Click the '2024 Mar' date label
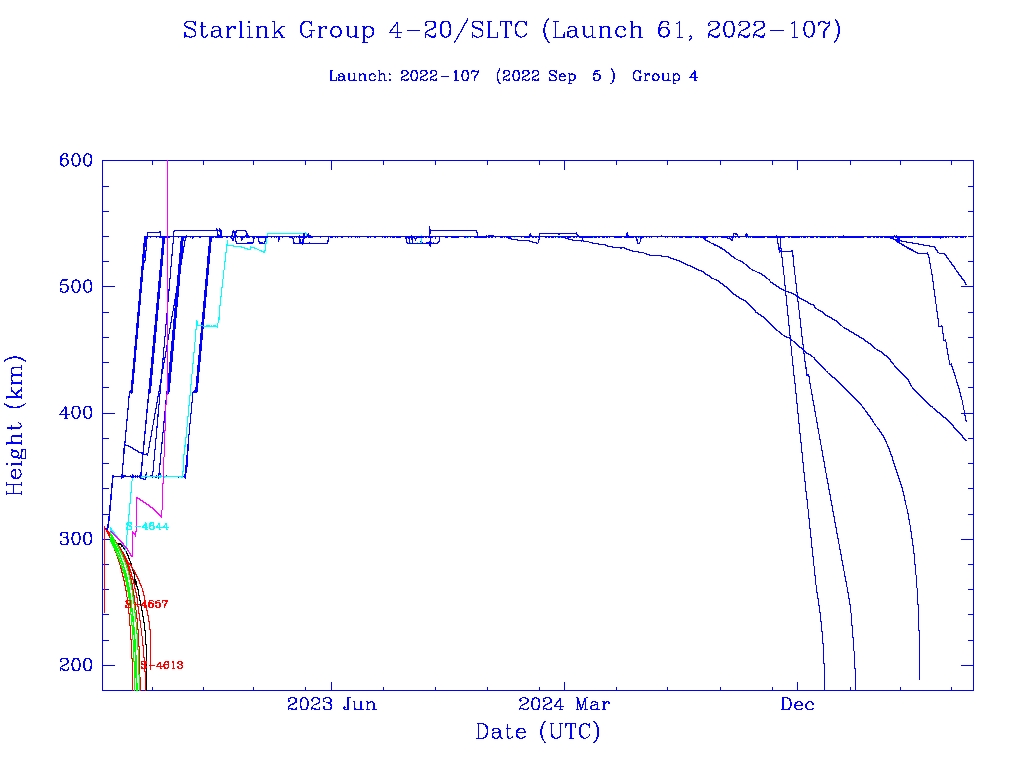Viewport: 1024px width, 768px height. pyautogui.click(x=564, y=704)
